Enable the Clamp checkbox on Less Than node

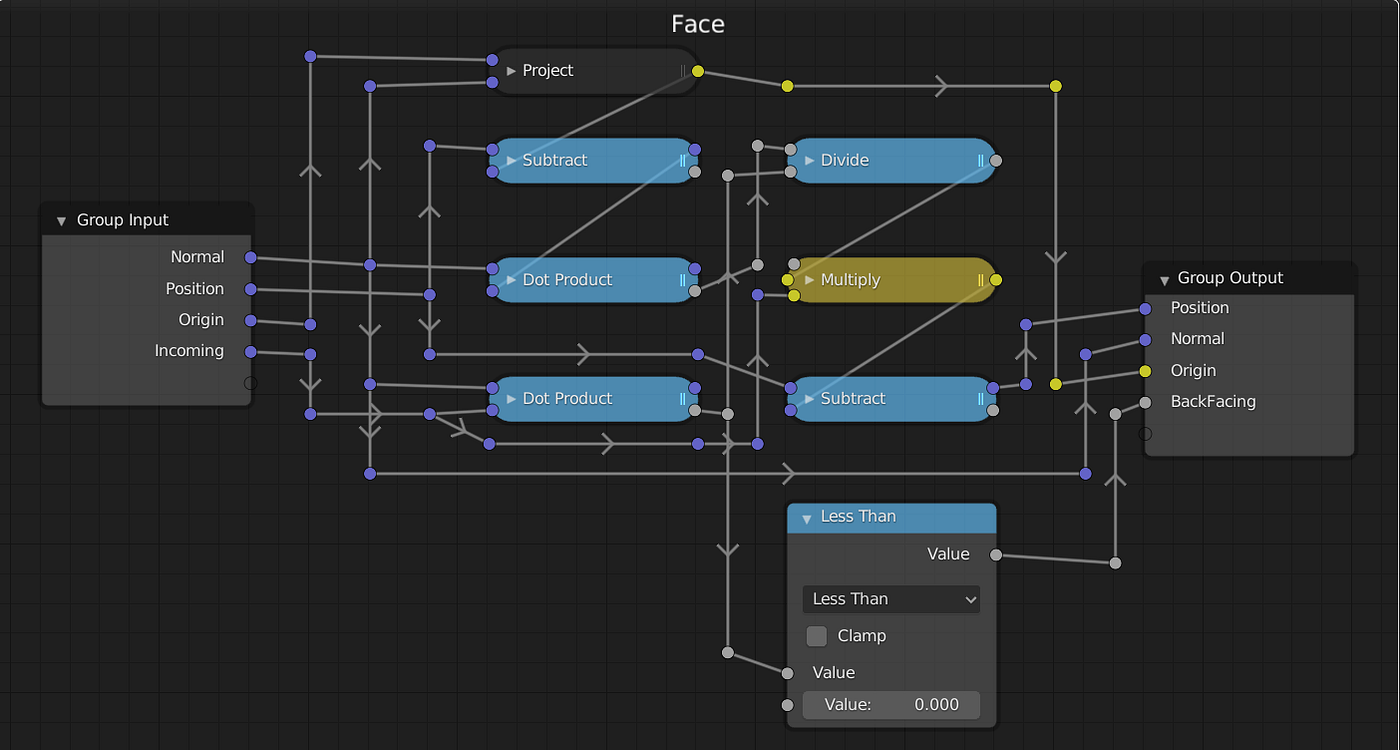pos(815,635)
